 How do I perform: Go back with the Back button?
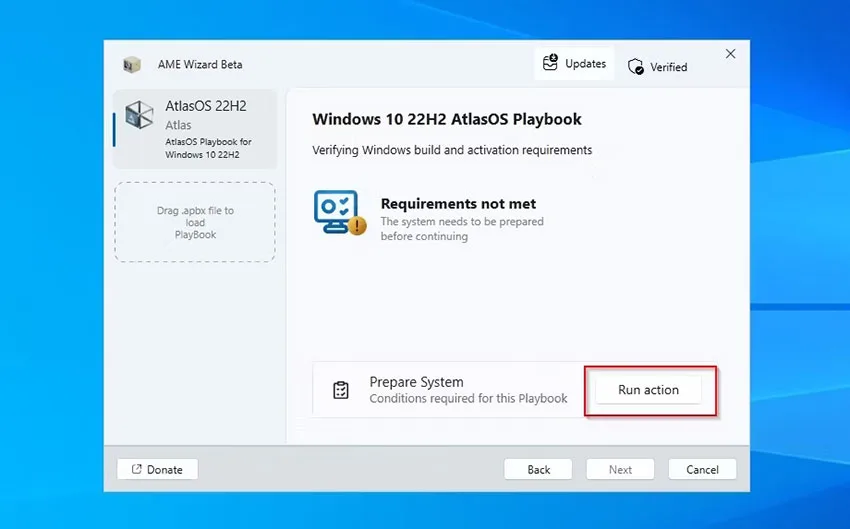(x=538, y=469)
